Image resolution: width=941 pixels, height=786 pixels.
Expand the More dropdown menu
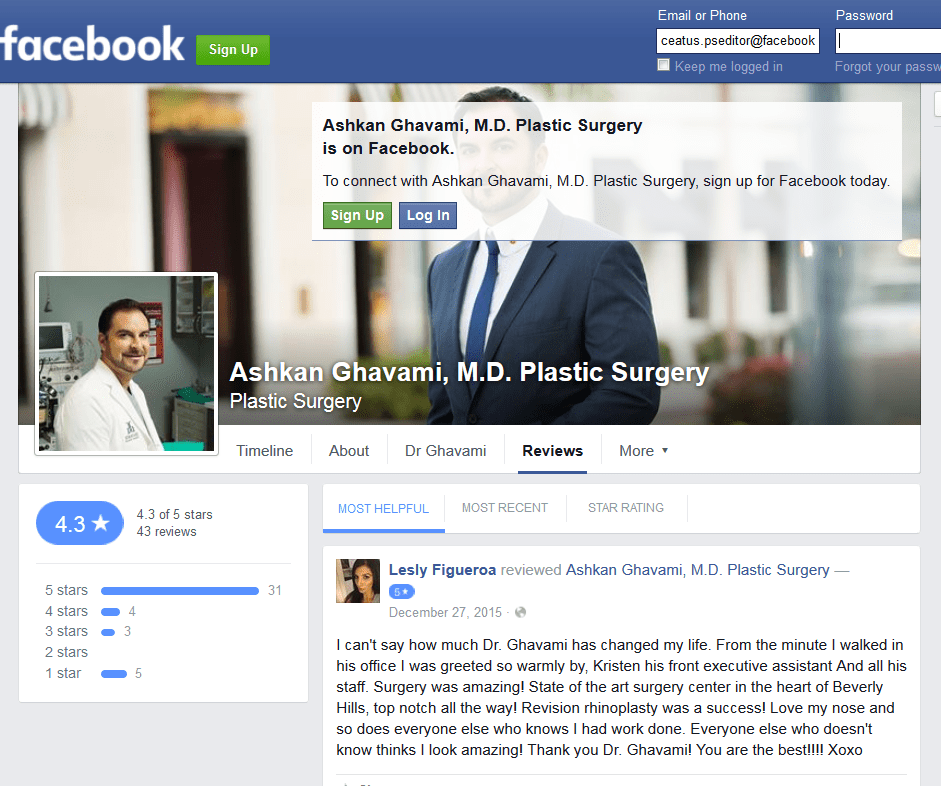click(x=643, y=451)
